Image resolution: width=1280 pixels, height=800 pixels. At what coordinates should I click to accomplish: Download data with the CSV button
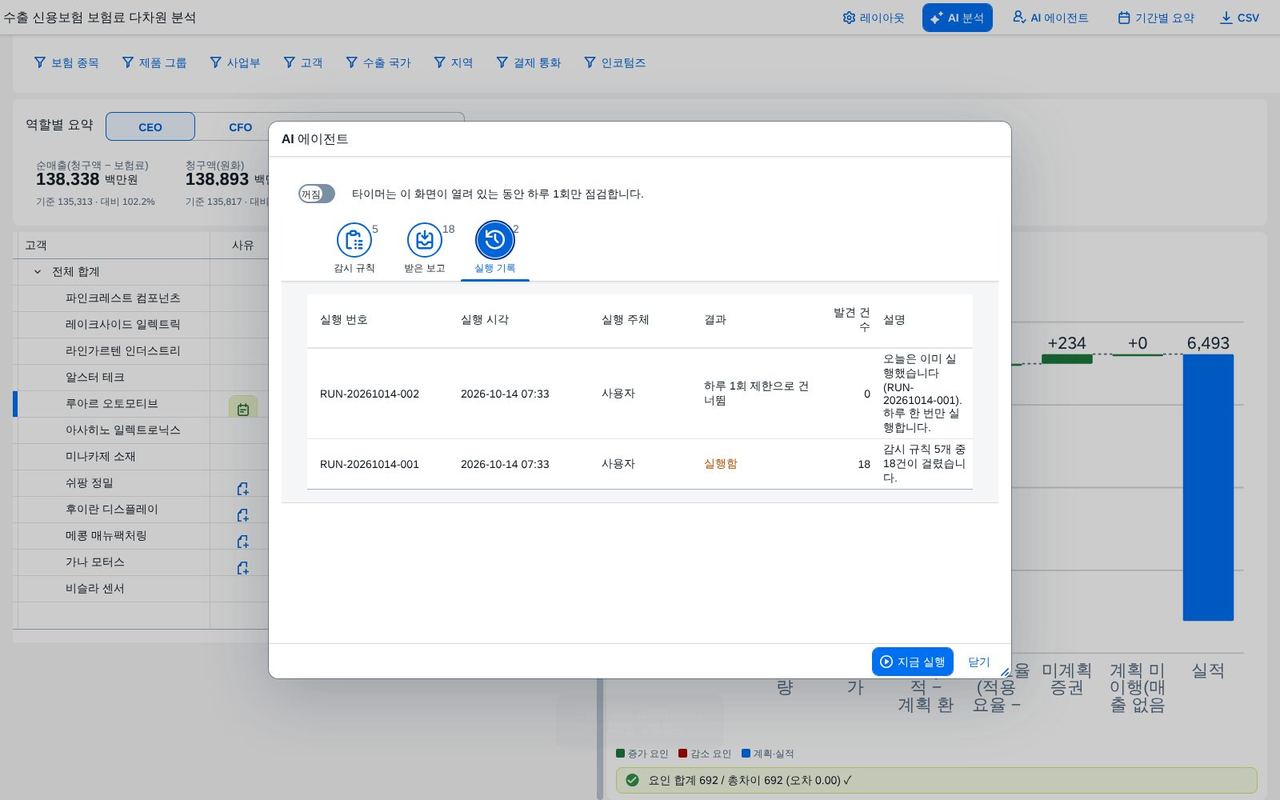click(x=1240, y=18)
